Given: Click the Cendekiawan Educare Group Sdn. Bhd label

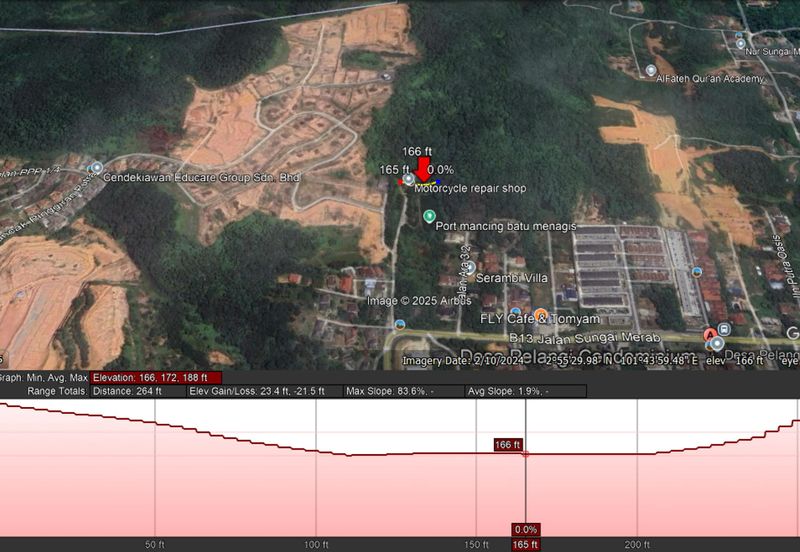Looking at the screenshot, I should pyautogui.click(x=201, y=178).
